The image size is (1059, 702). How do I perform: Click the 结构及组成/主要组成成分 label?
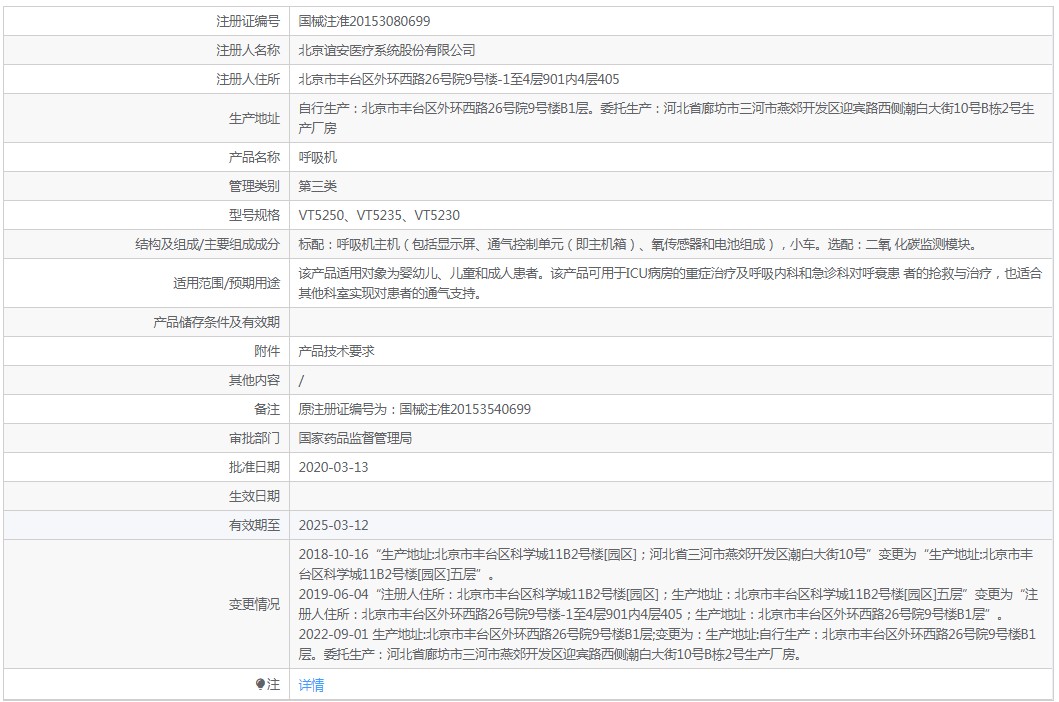[207, 244]
